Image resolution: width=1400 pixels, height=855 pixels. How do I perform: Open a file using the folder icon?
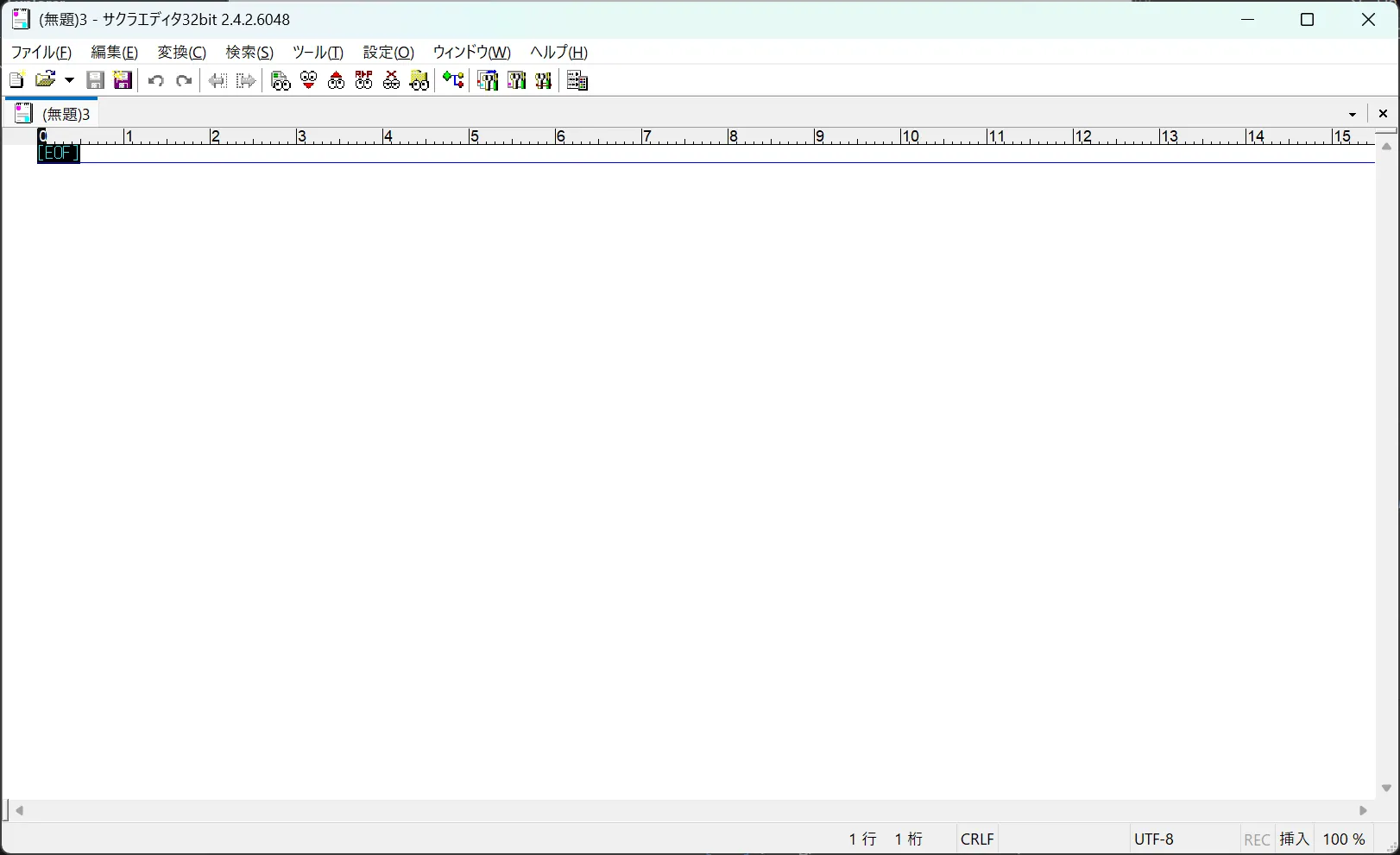pos(46,80)
